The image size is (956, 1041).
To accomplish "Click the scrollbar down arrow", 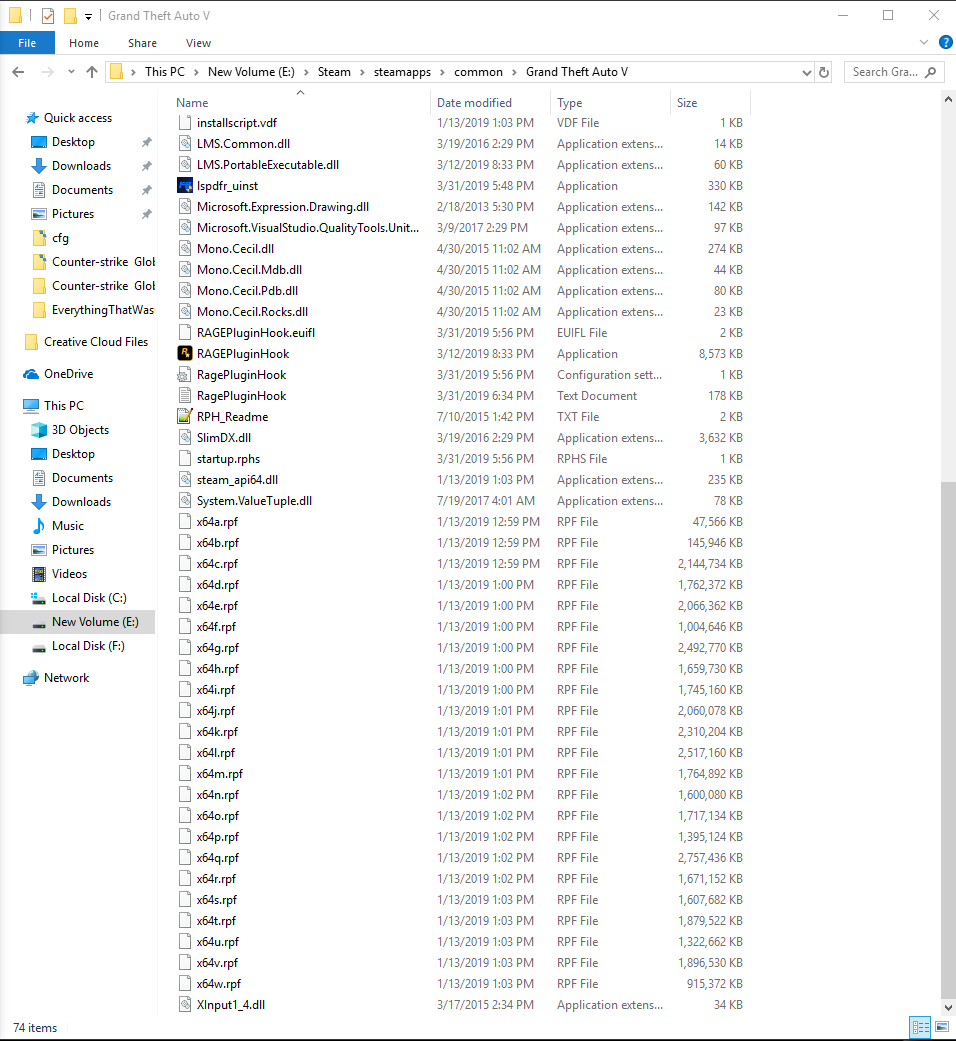I will 948,1007.
